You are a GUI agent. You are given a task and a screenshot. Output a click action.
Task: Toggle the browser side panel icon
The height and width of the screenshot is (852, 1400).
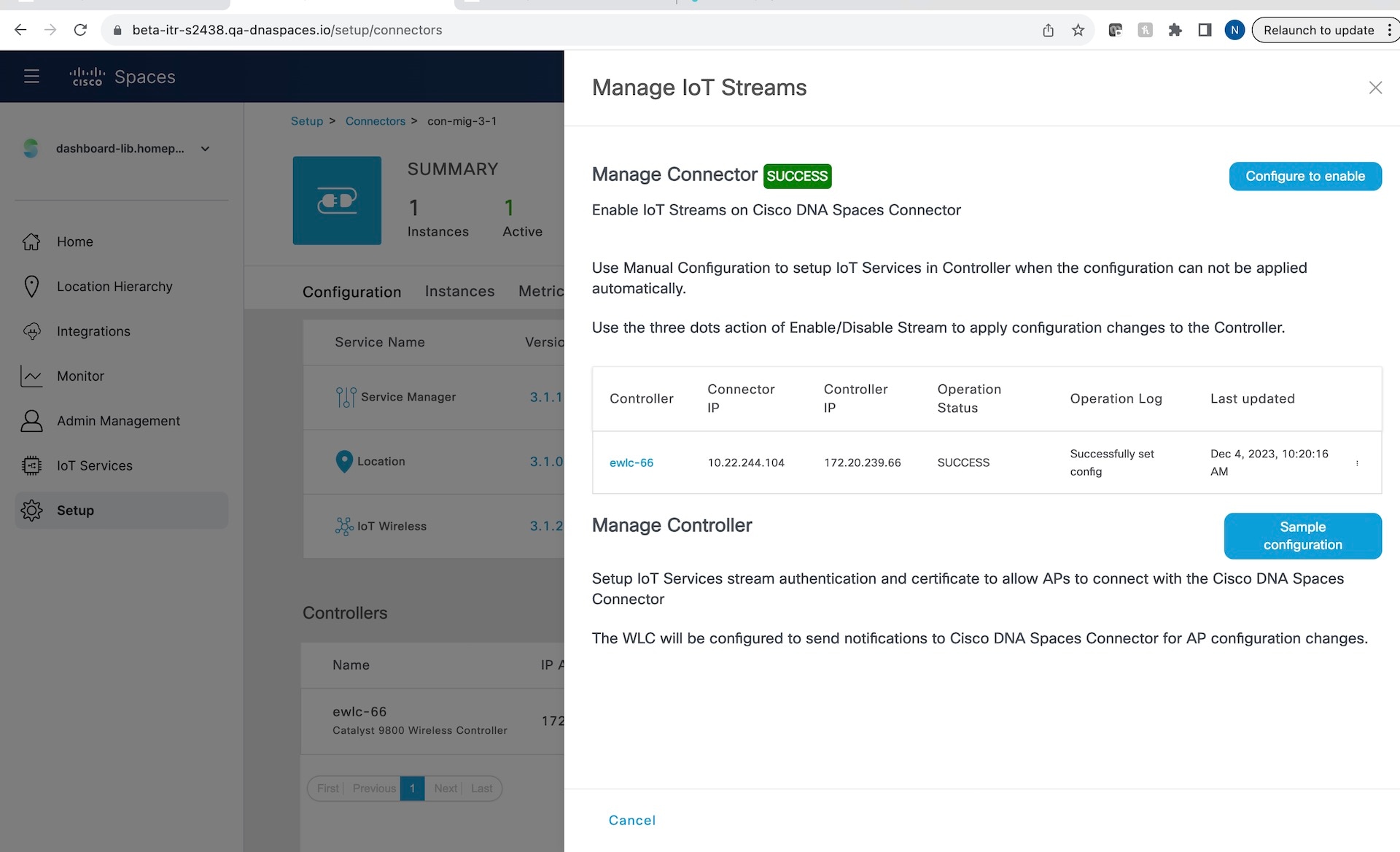(1205, 30)
